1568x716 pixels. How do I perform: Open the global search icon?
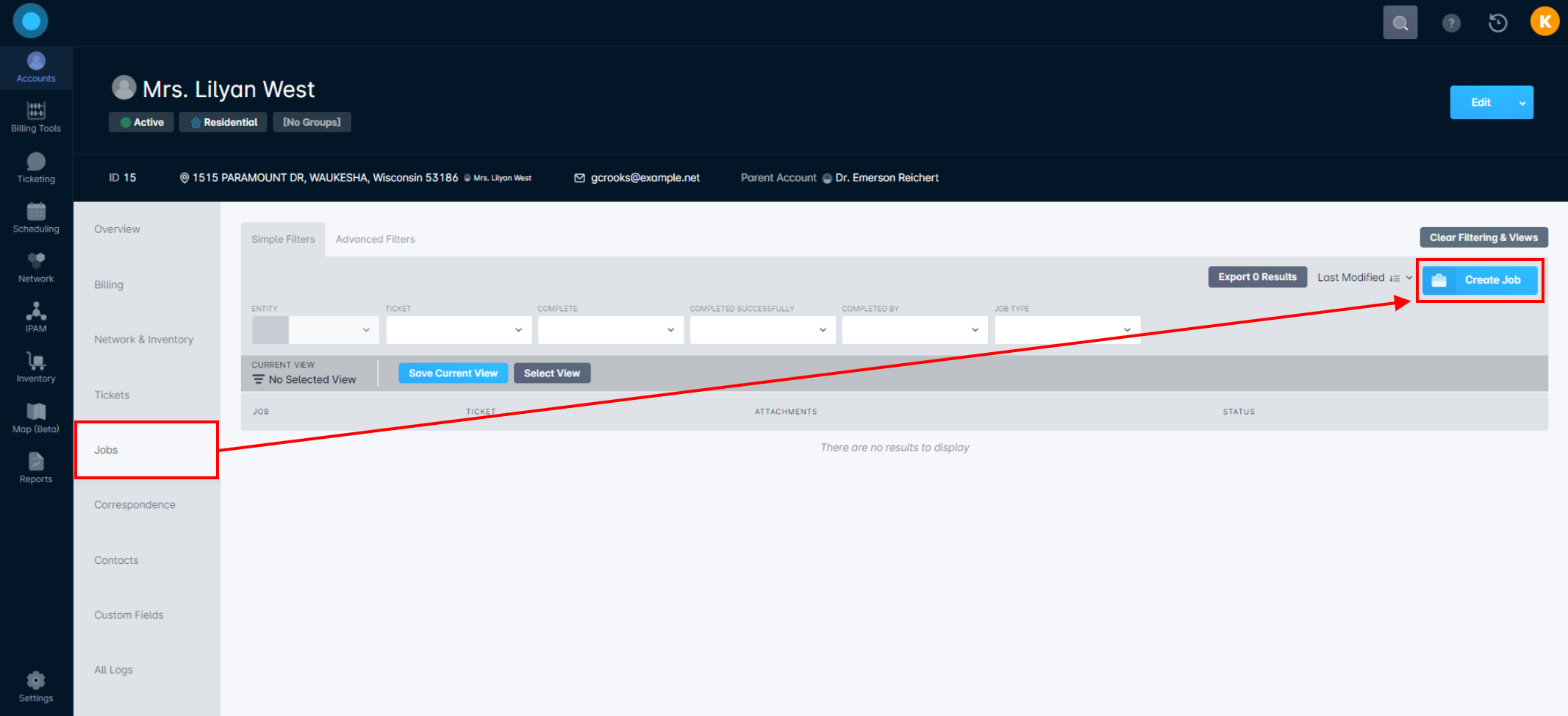pyautogui.click(x=1400, y=21)
